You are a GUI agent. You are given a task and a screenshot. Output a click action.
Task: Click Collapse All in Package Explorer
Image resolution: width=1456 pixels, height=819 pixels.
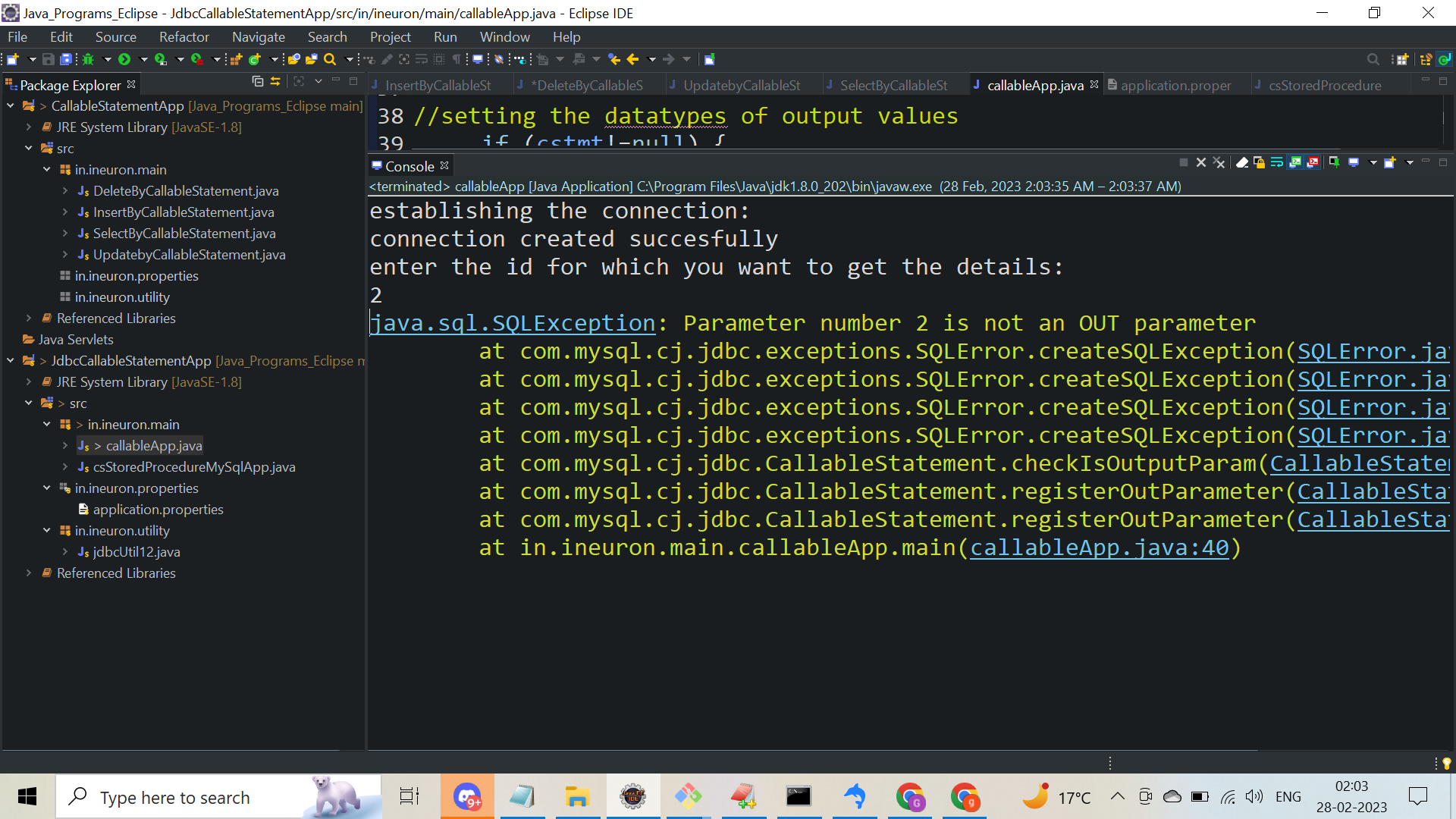(x=257, y=82)
